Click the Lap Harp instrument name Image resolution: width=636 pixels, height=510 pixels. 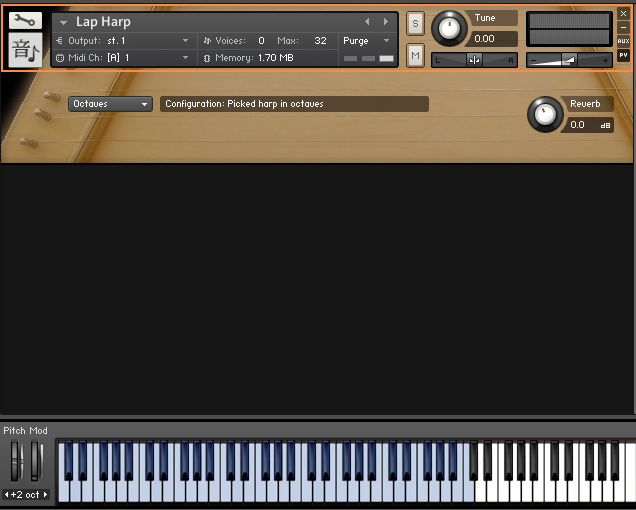103,22
